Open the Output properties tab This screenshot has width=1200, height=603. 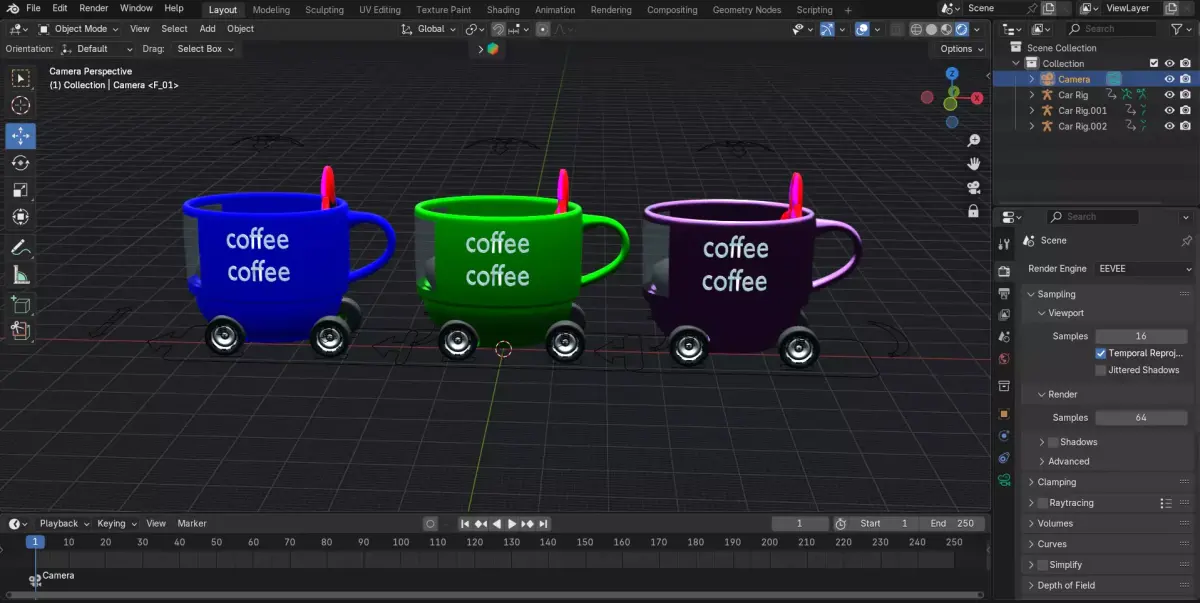coord(1004,293)
